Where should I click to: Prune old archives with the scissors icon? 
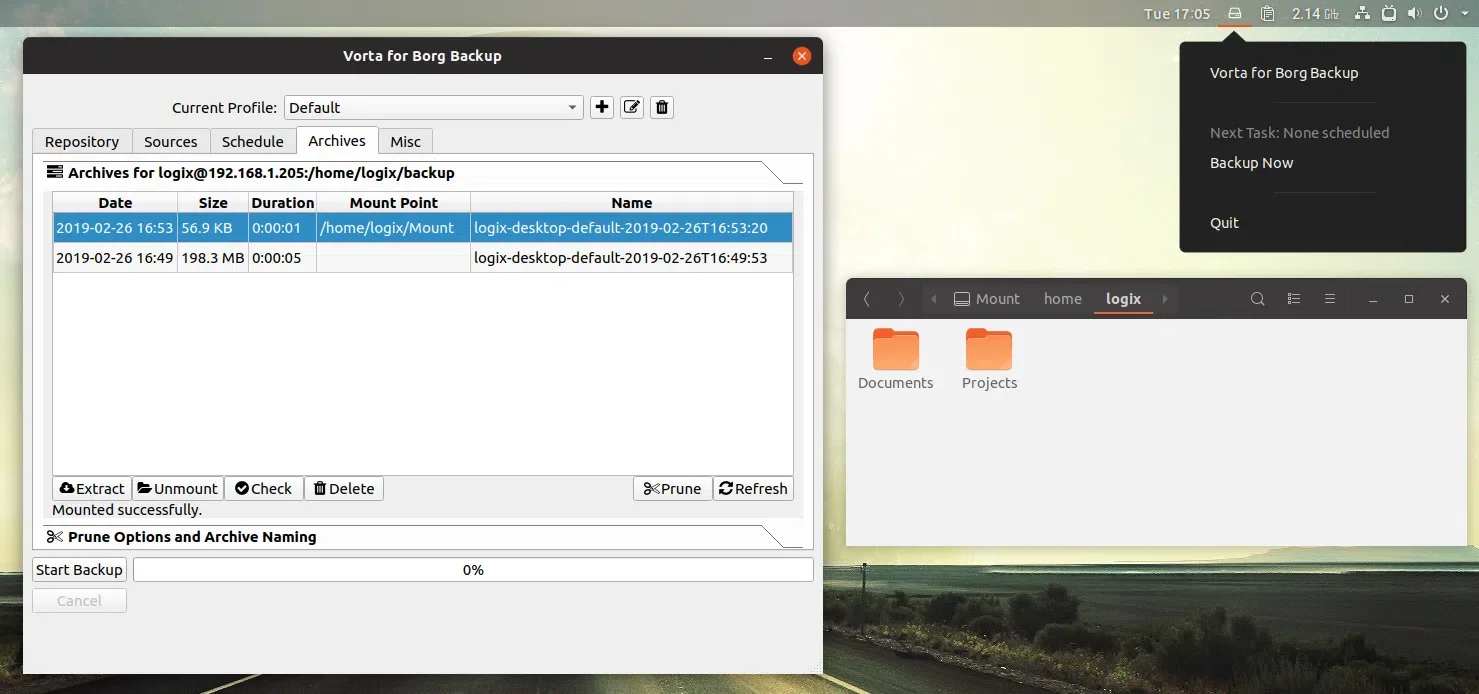click(672, 488)
